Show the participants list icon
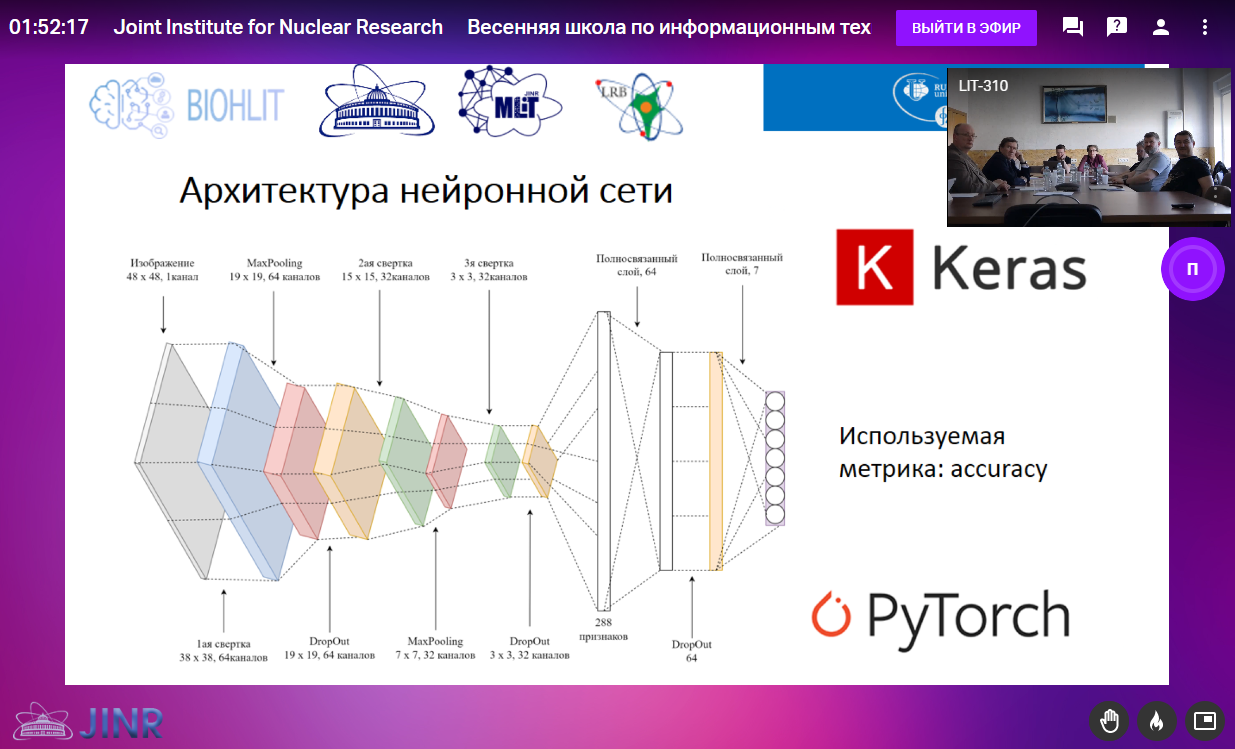 [1161, 27]
